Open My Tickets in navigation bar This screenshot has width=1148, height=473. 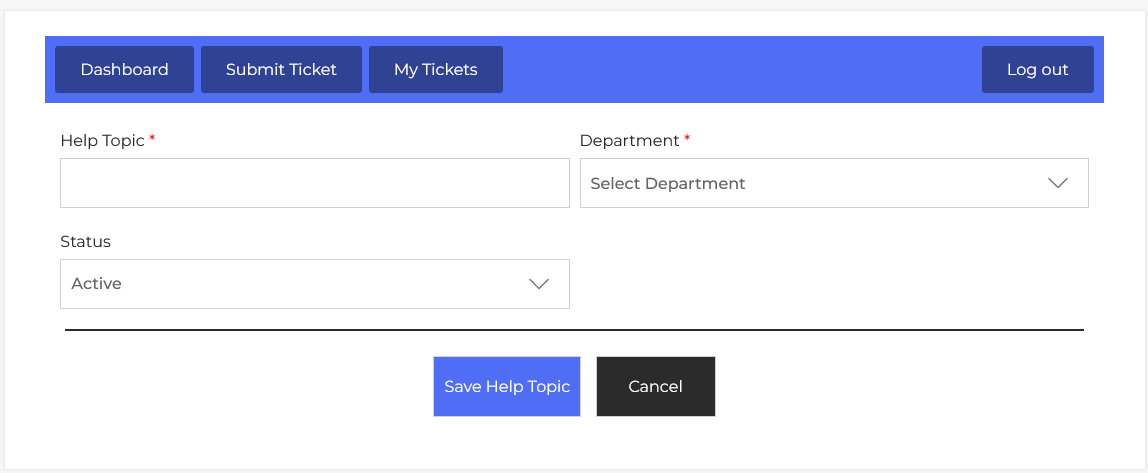(435, 70)
